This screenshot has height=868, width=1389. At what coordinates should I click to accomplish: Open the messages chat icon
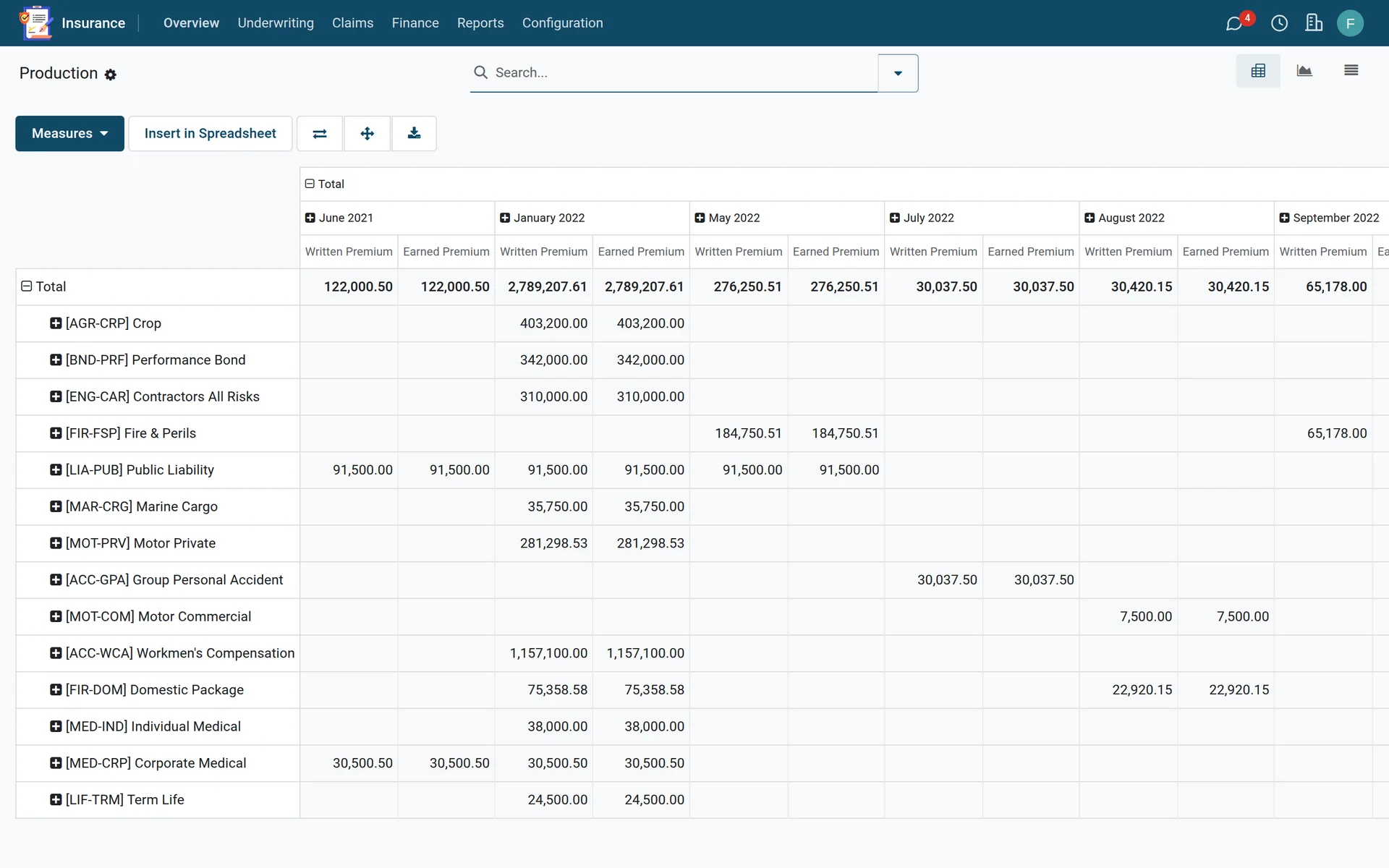coord(1234,23)
